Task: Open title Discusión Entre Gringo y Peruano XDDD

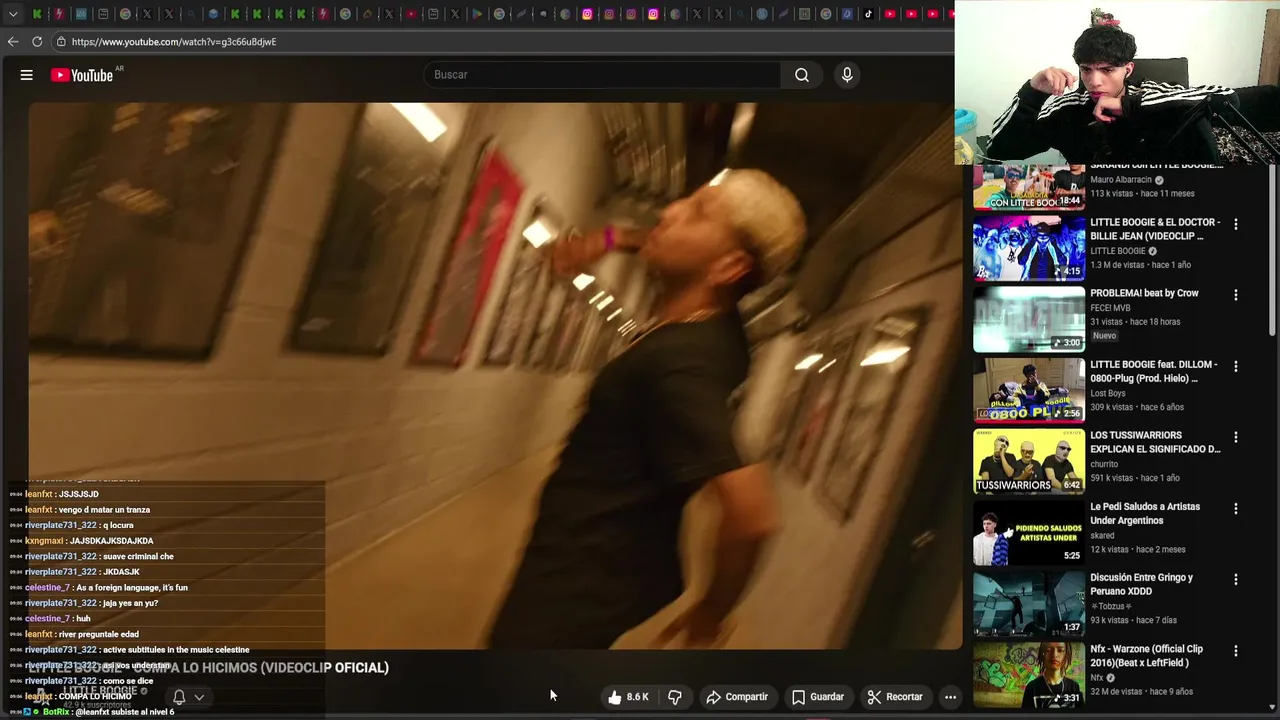Action: point(1142,584)
